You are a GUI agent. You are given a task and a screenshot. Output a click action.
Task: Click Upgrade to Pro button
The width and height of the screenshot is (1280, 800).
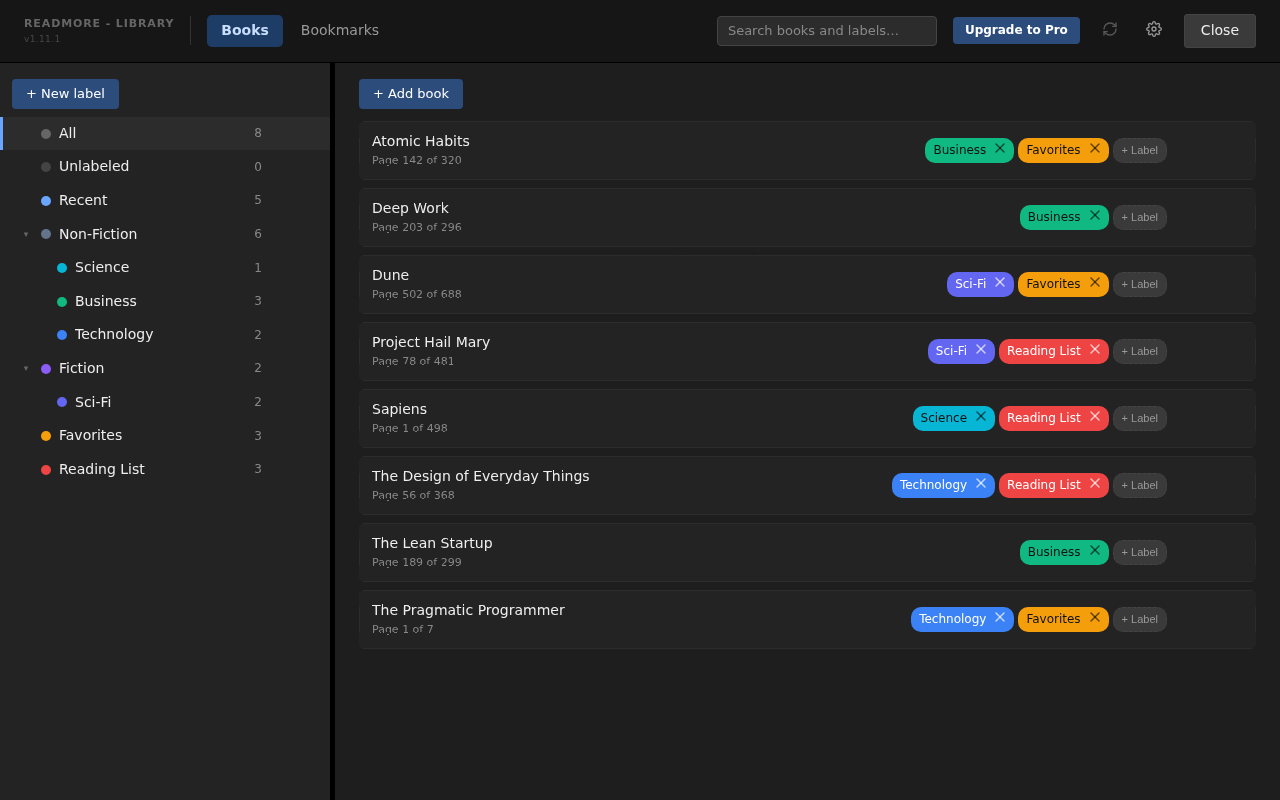[x=1016, y=30]
